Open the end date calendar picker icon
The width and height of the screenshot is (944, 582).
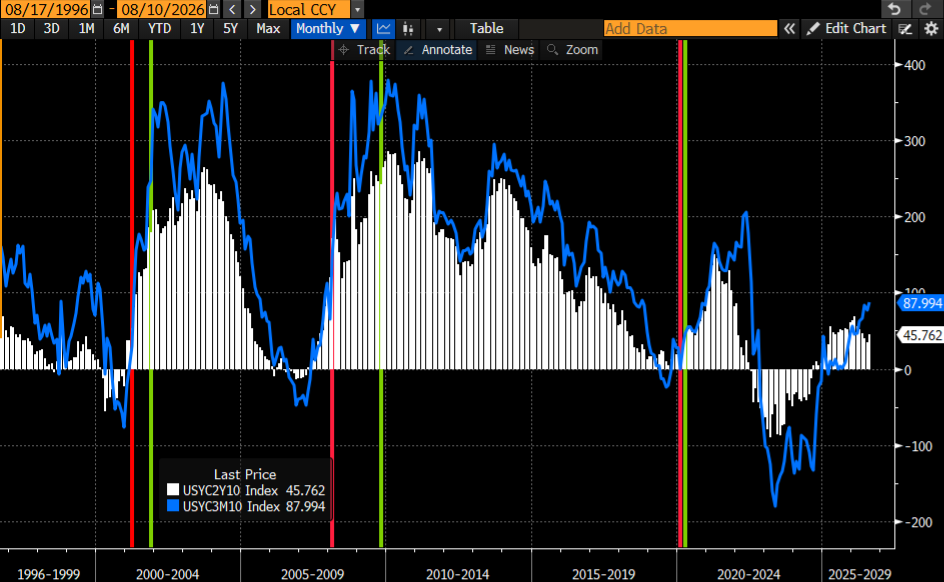(x=213, y=10)
